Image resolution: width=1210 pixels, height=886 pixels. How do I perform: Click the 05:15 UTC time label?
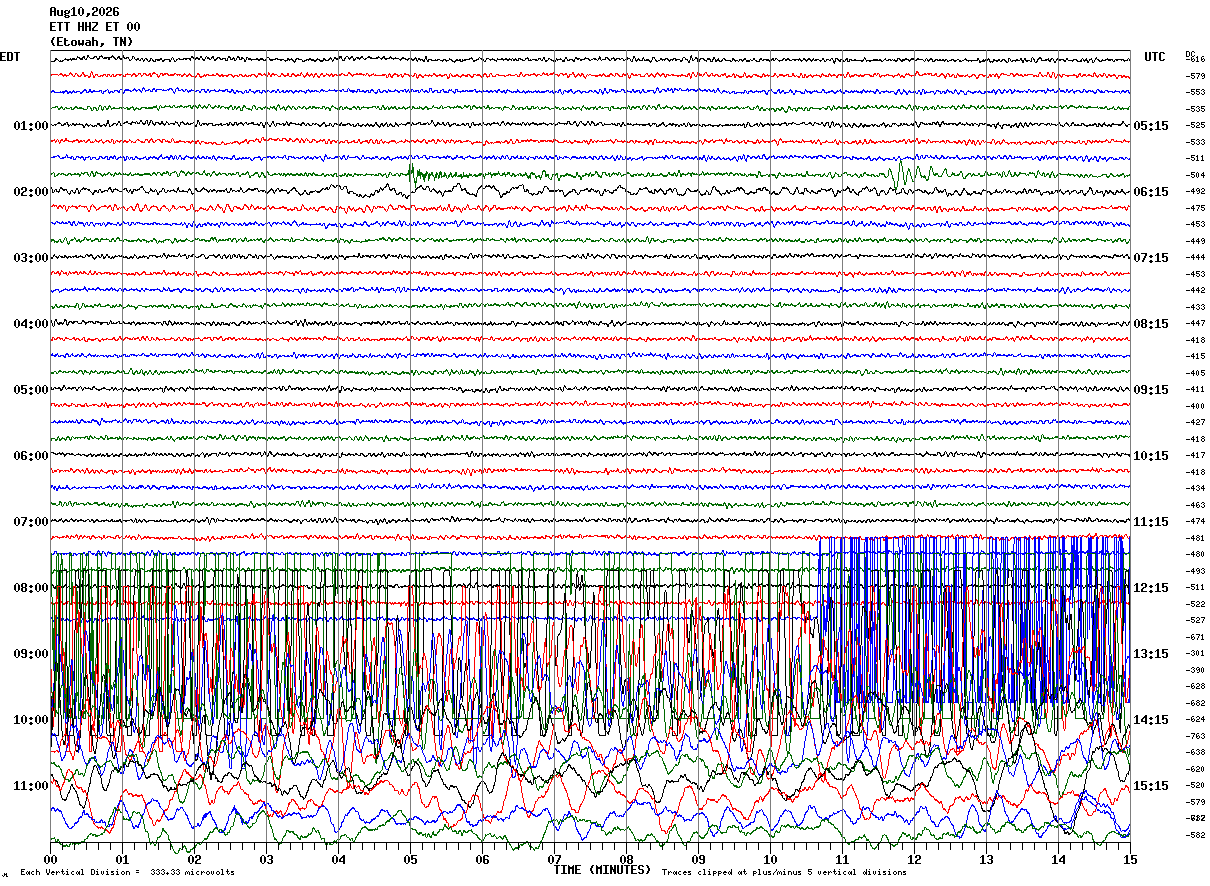click(1150, 126)
